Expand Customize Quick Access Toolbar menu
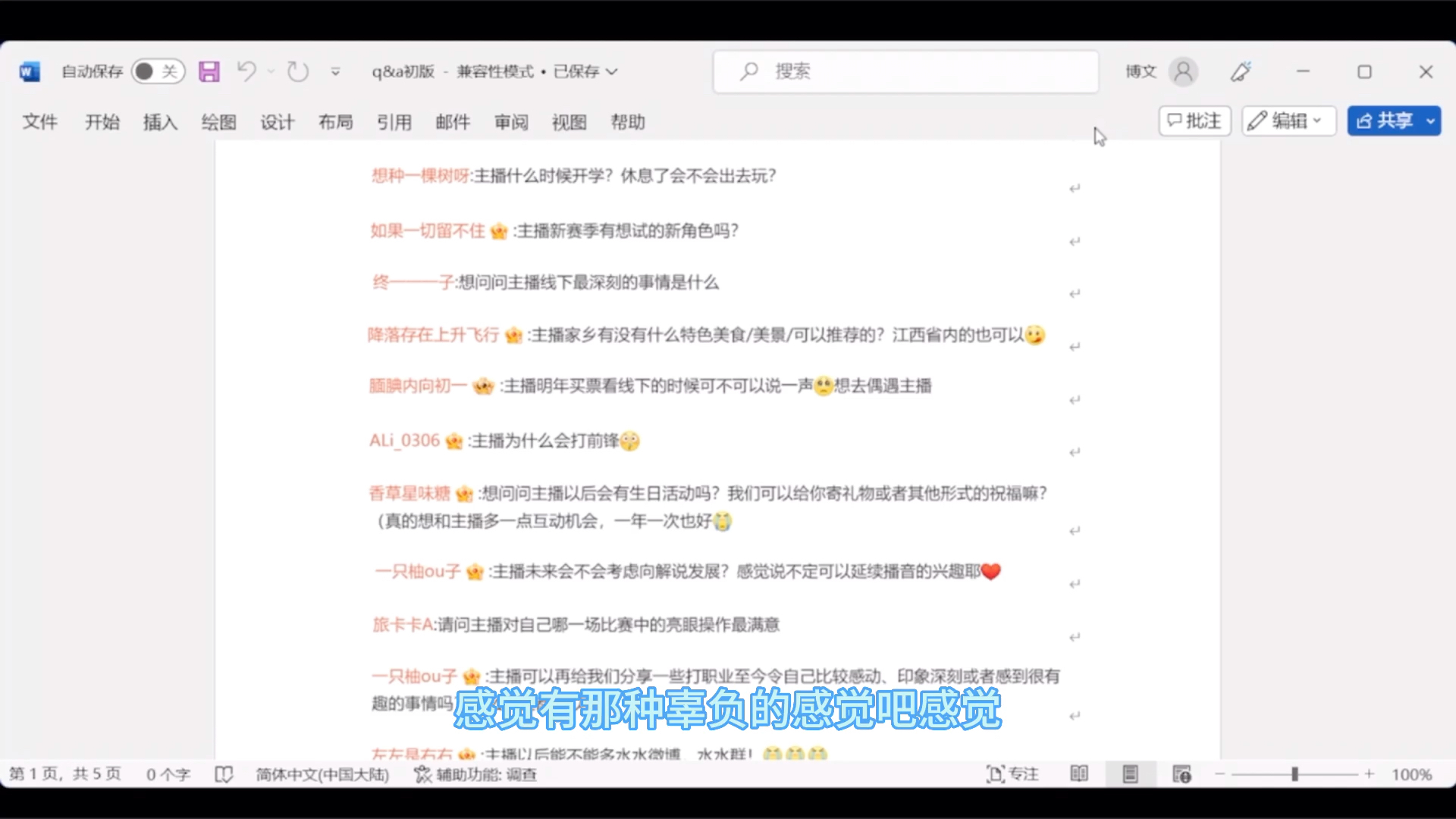The image size is (1456, 819). point(335,71)
